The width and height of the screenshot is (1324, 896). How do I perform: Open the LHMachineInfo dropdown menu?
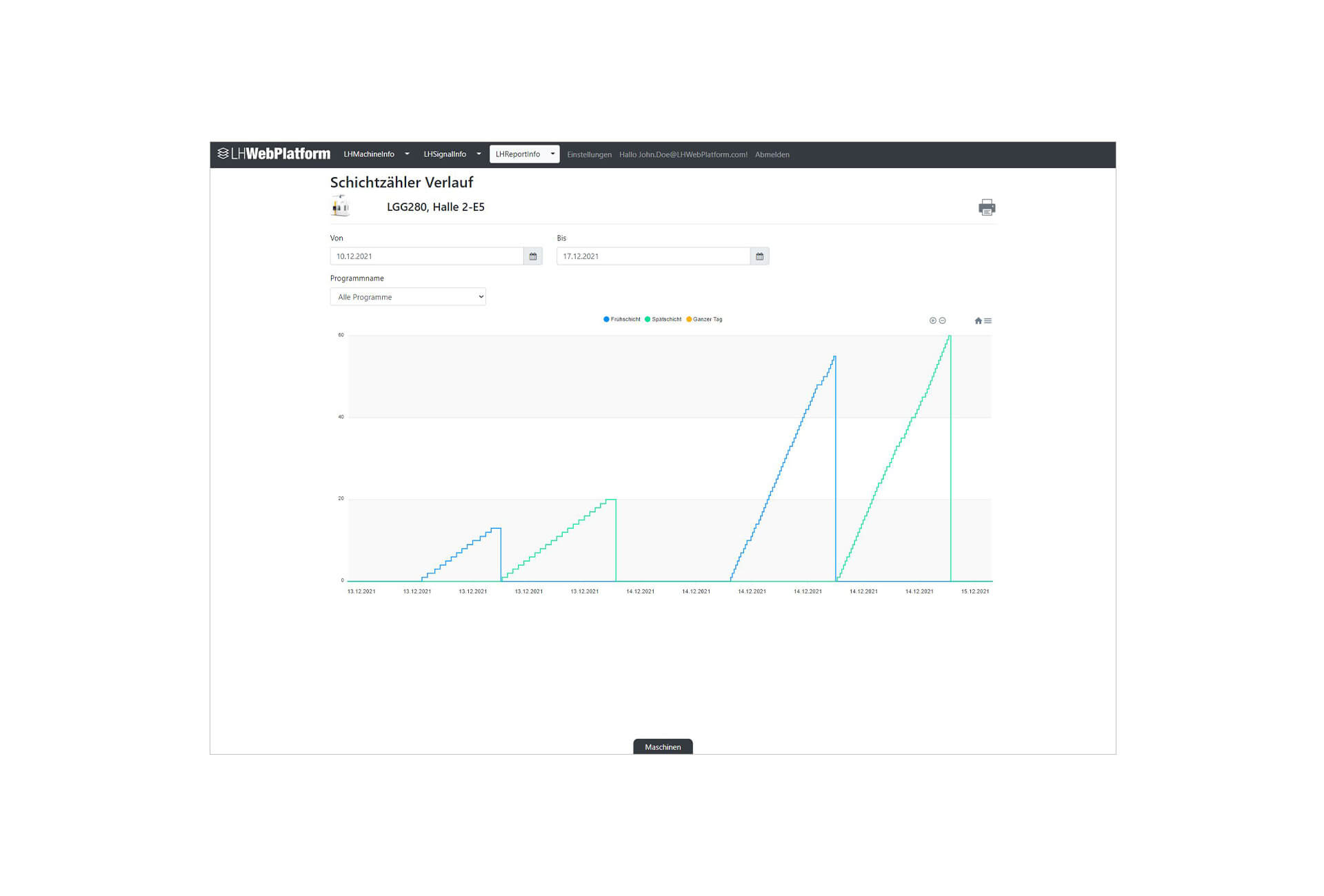pyautogui.click(x=376, y=154)
